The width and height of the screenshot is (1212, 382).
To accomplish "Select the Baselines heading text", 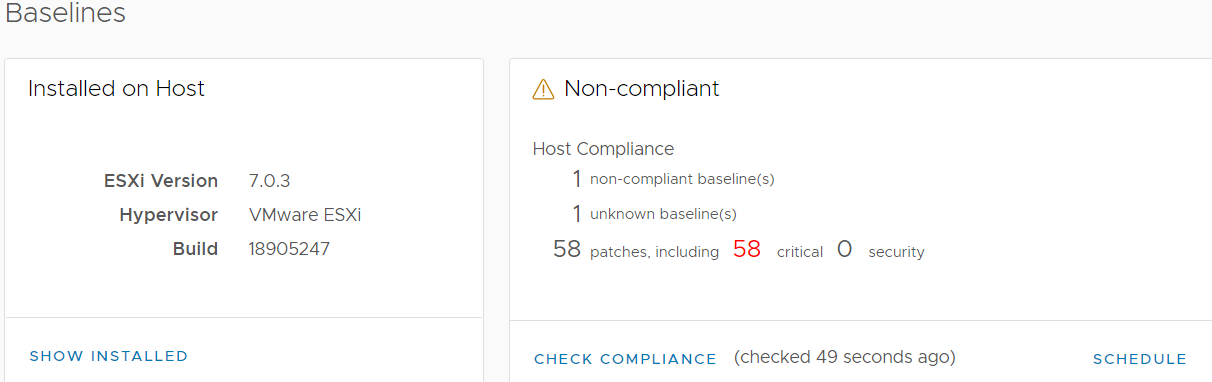I will (66, 14).
